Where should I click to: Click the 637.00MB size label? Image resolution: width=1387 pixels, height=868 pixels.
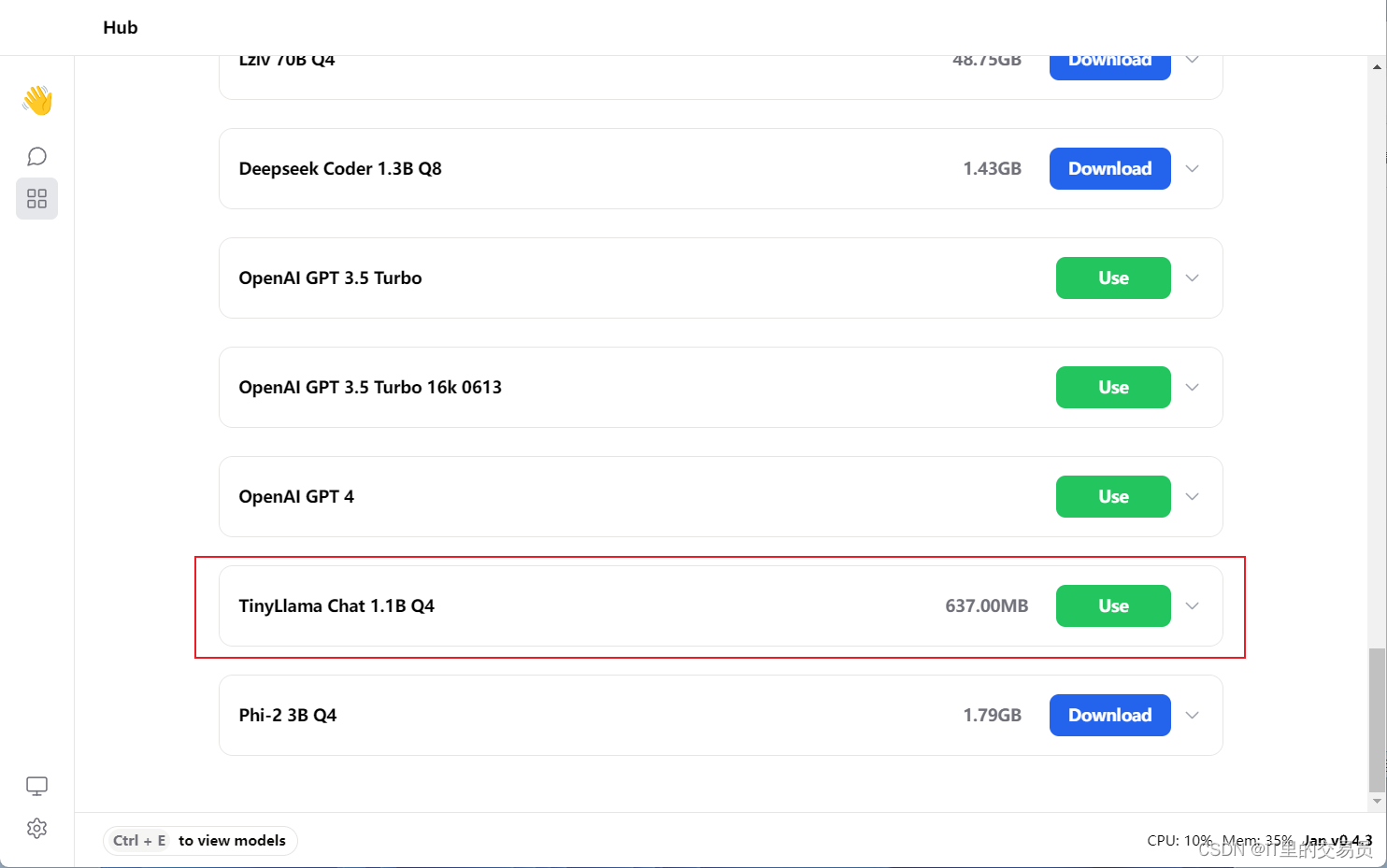(x=986, y=605)
